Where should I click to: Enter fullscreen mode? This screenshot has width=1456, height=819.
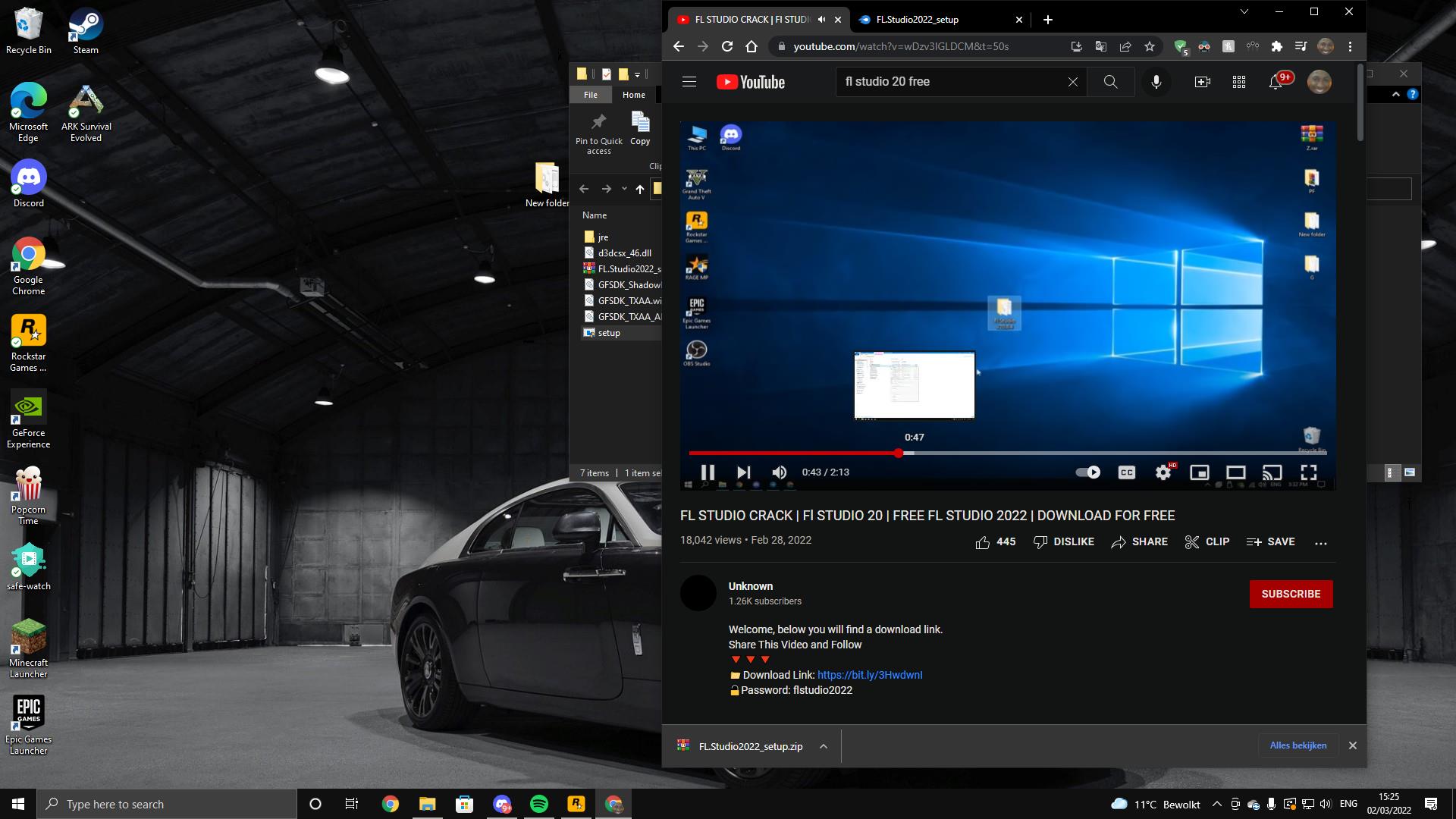(x=1308, y=472)
